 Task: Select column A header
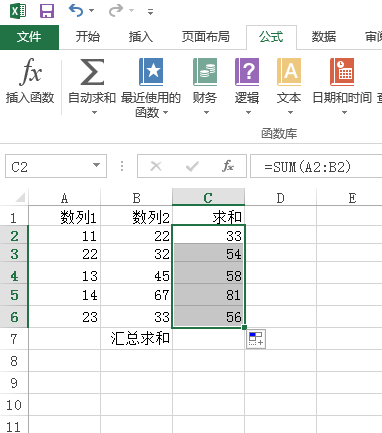(65, 198)
